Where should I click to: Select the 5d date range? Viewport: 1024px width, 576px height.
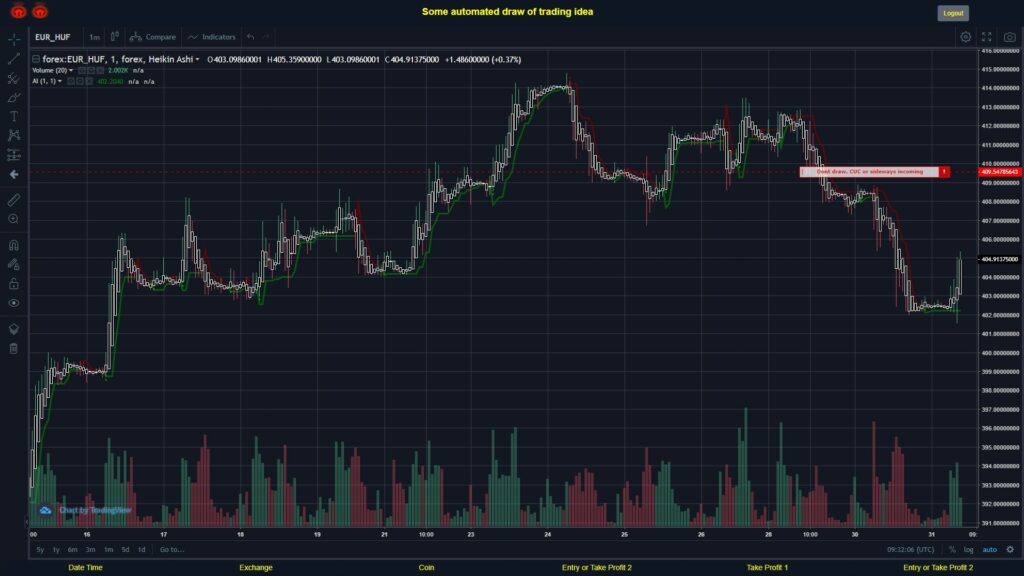coord(125,550)
